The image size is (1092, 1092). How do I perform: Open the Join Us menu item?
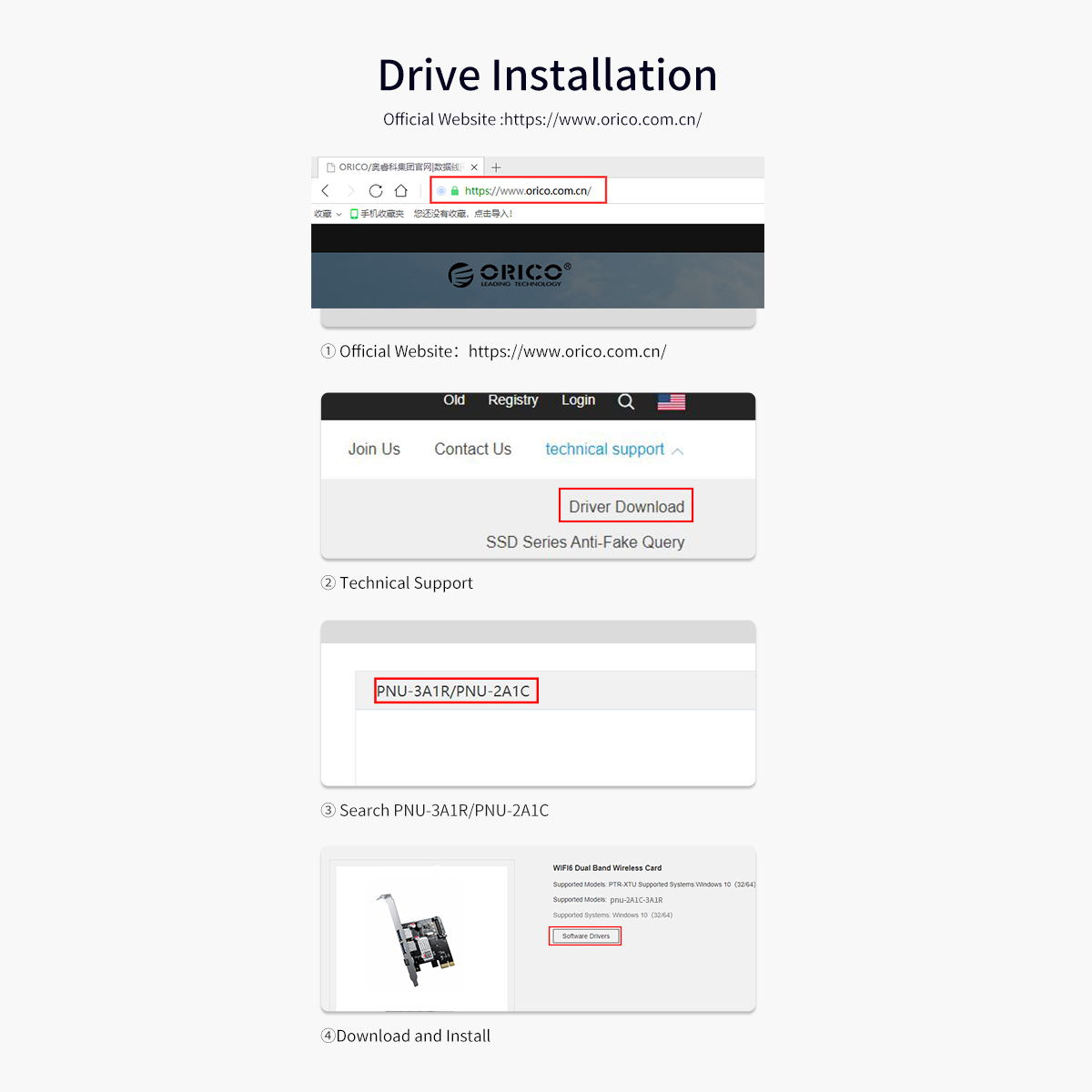[374, 450]
